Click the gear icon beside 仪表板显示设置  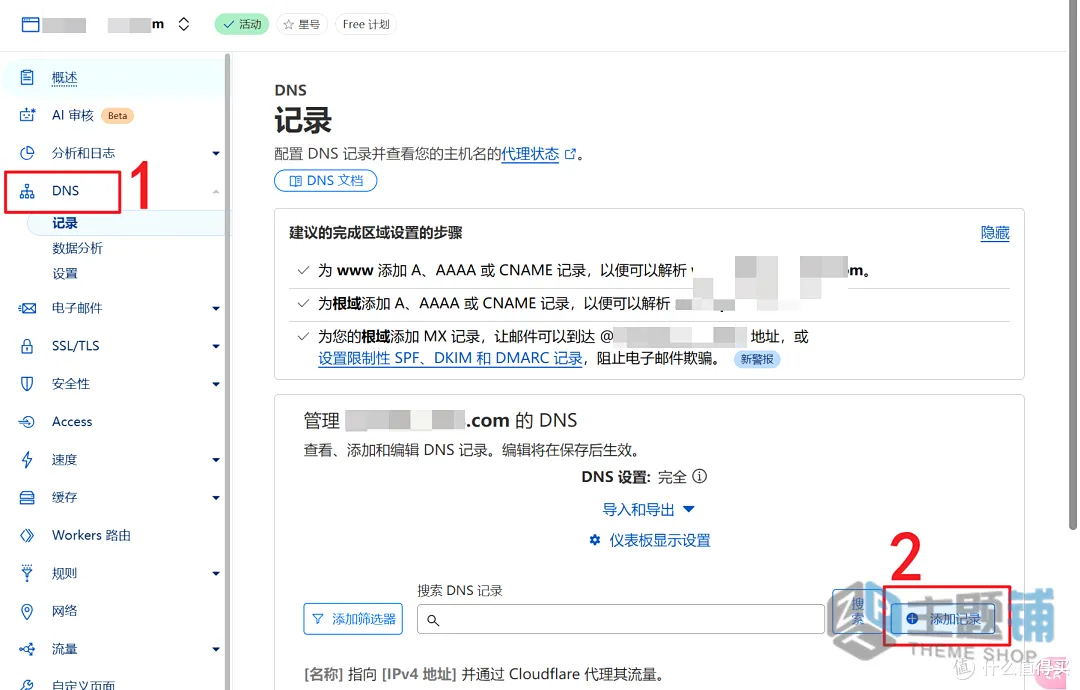(x=595, y=540)
